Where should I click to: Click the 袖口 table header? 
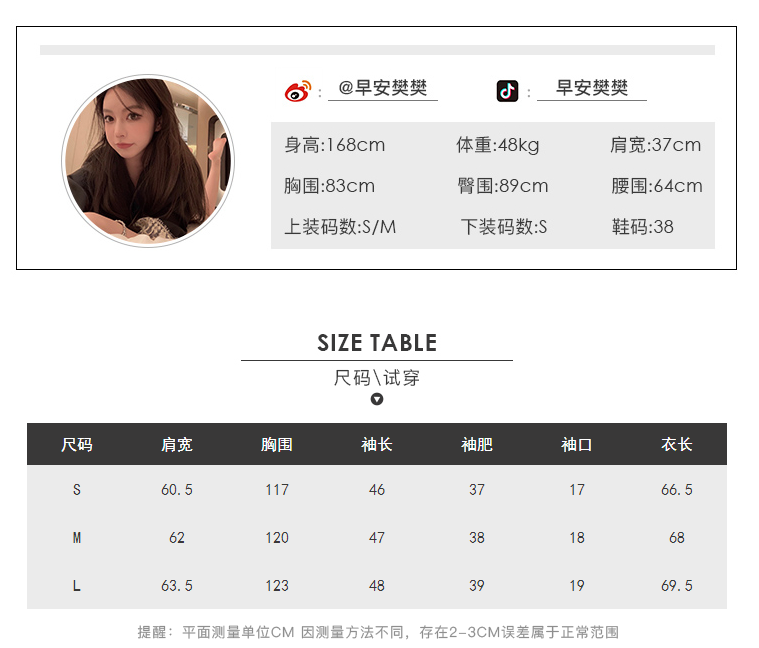click(x=577, y=444)
